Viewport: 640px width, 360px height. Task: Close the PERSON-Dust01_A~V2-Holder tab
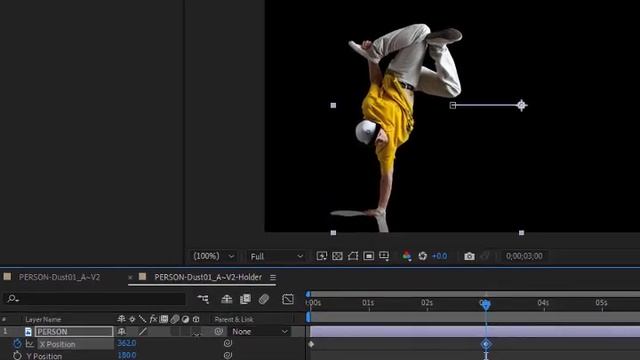tap(130, 278)
